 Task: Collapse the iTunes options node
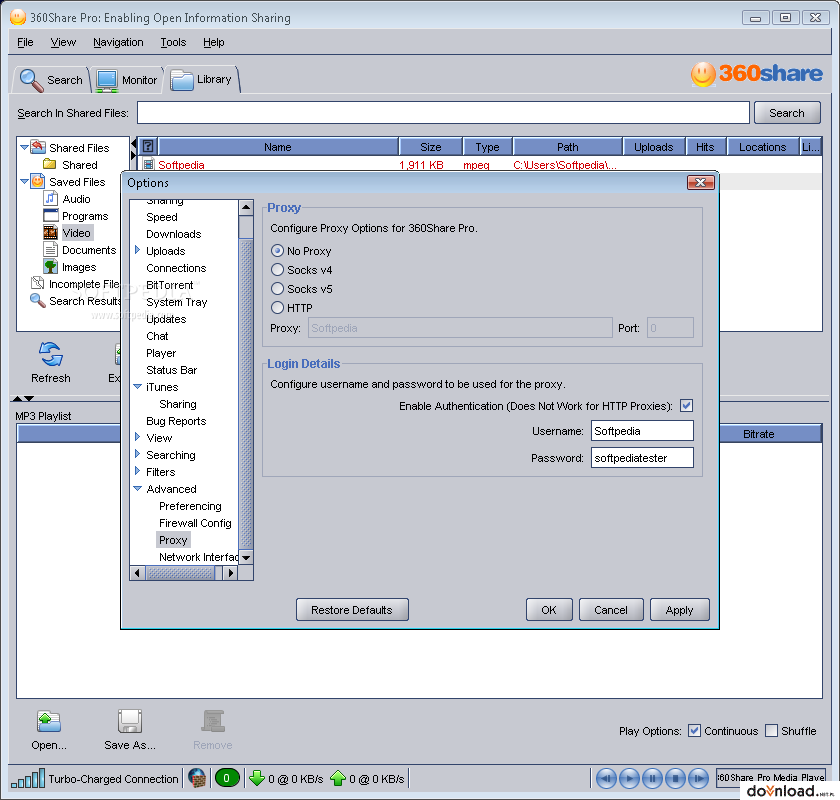137,386
